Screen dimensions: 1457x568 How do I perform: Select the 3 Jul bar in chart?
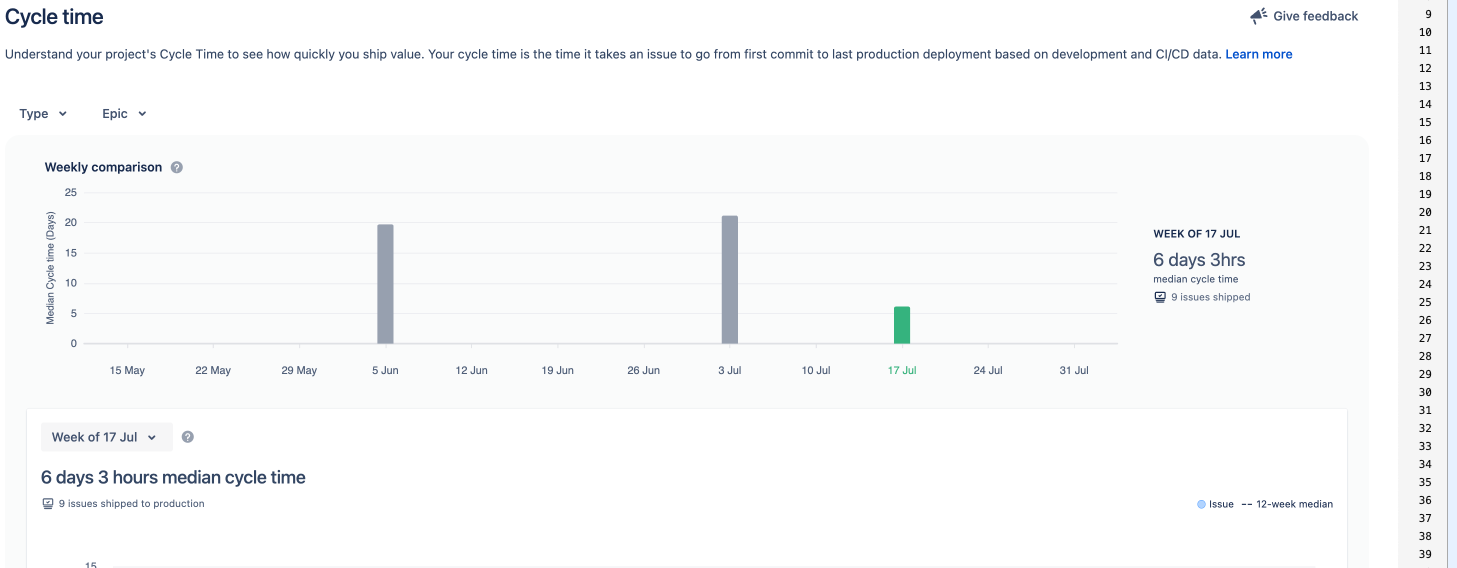pos(730,280)
